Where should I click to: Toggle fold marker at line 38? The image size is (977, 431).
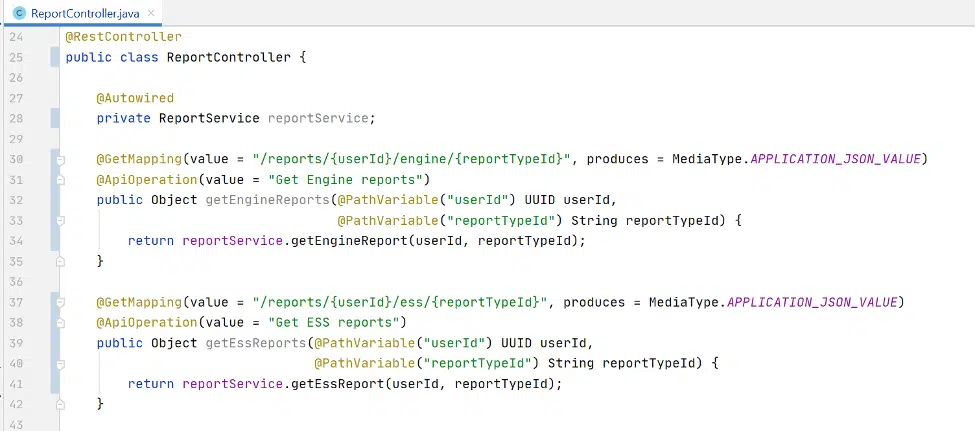coord(60,323)
